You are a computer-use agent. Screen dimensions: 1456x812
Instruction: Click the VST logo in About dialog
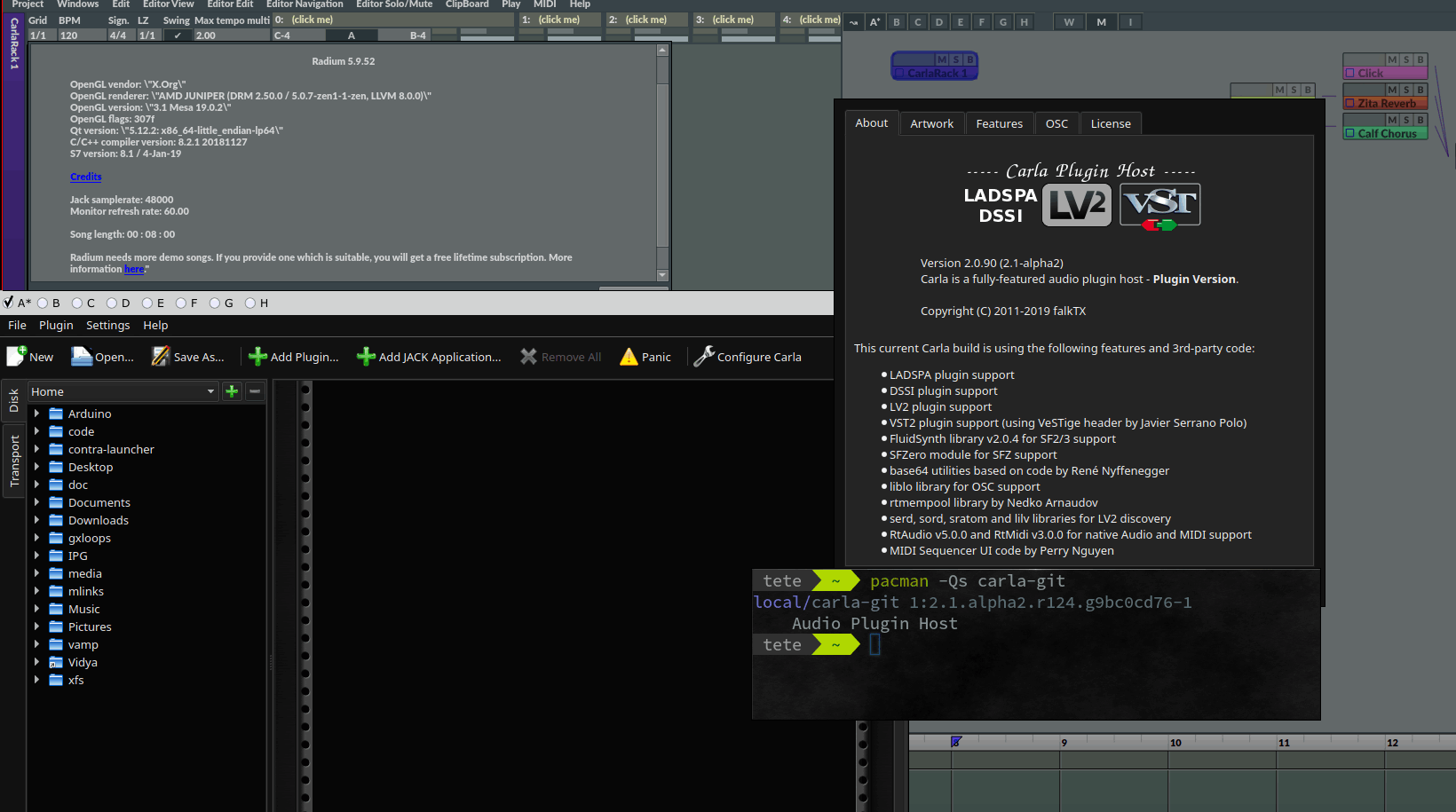[x=1160, y=205]
